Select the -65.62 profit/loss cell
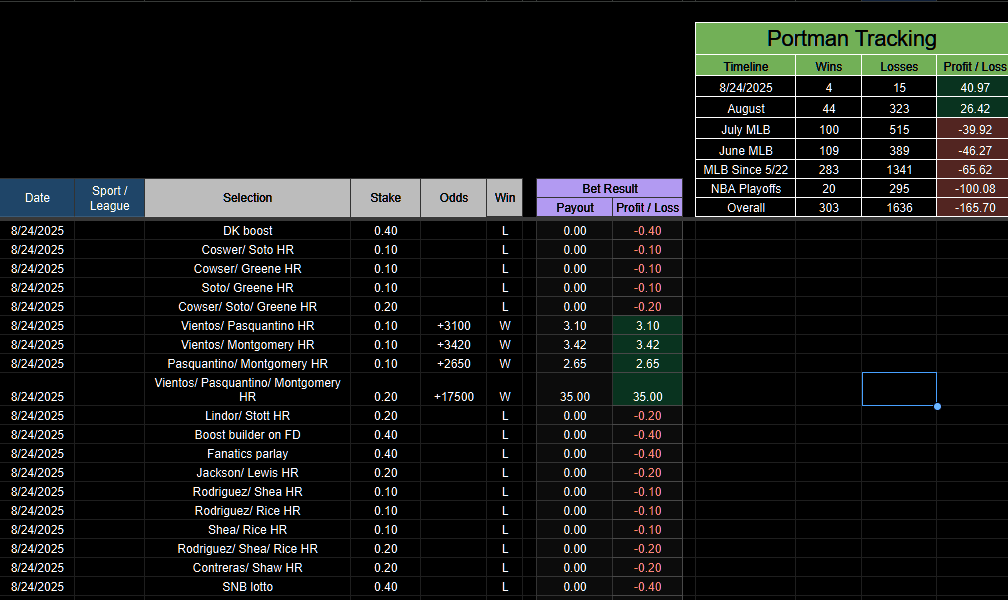The image size is (1008, 600). (x=973, y=170)
